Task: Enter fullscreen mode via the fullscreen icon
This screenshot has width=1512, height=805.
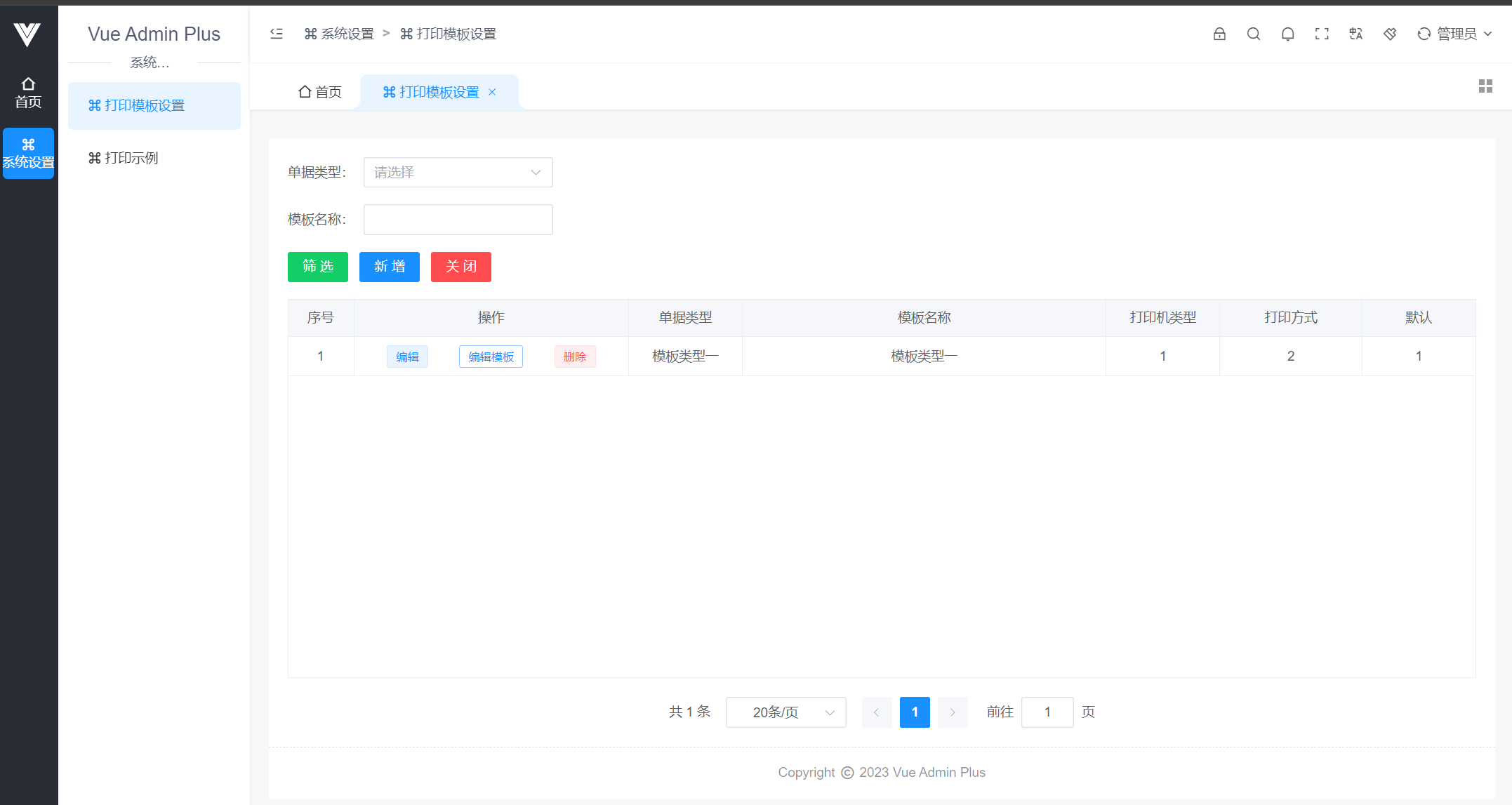Action: [1322, 34]
